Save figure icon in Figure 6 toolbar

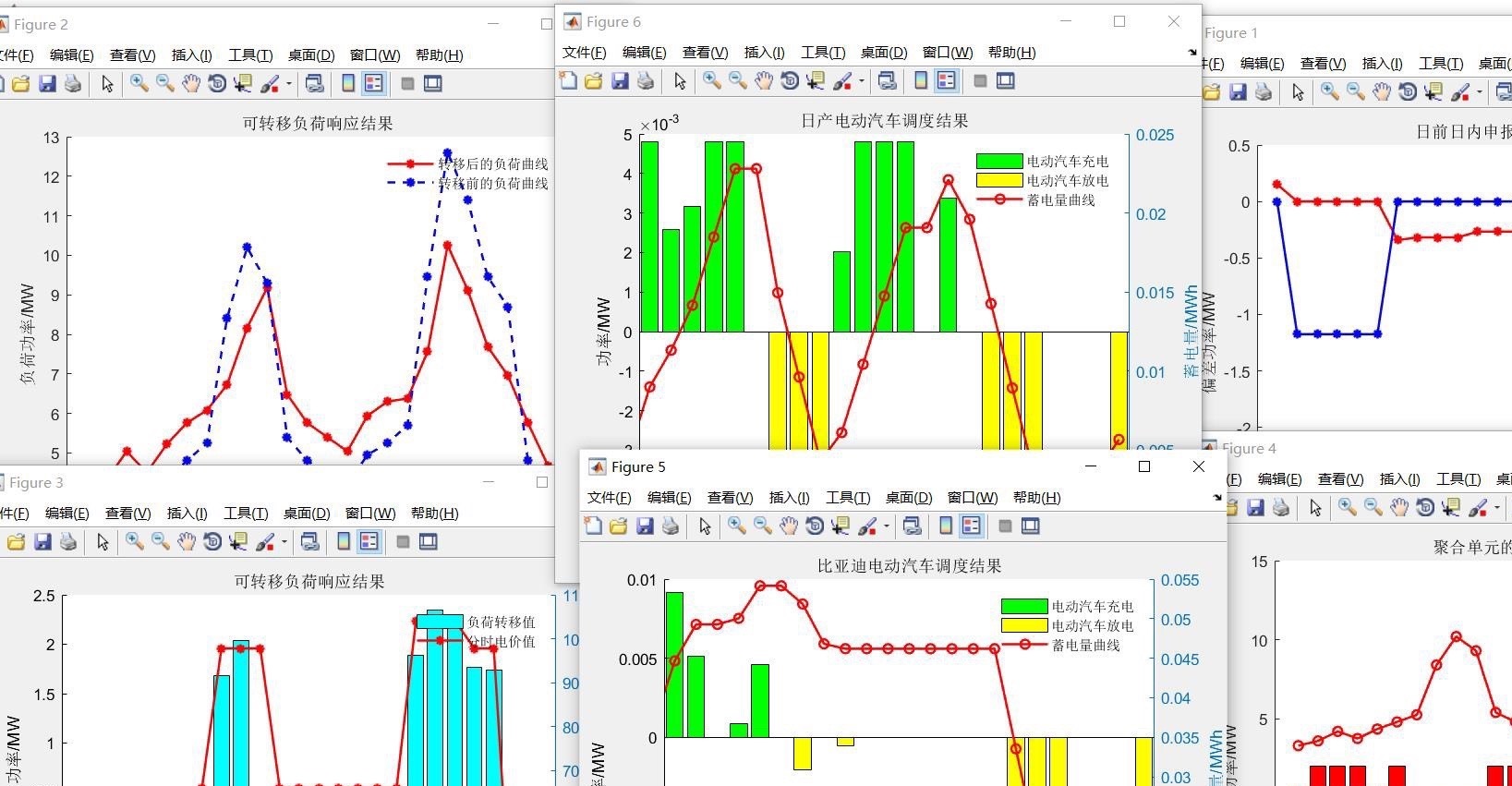(620, 81)
